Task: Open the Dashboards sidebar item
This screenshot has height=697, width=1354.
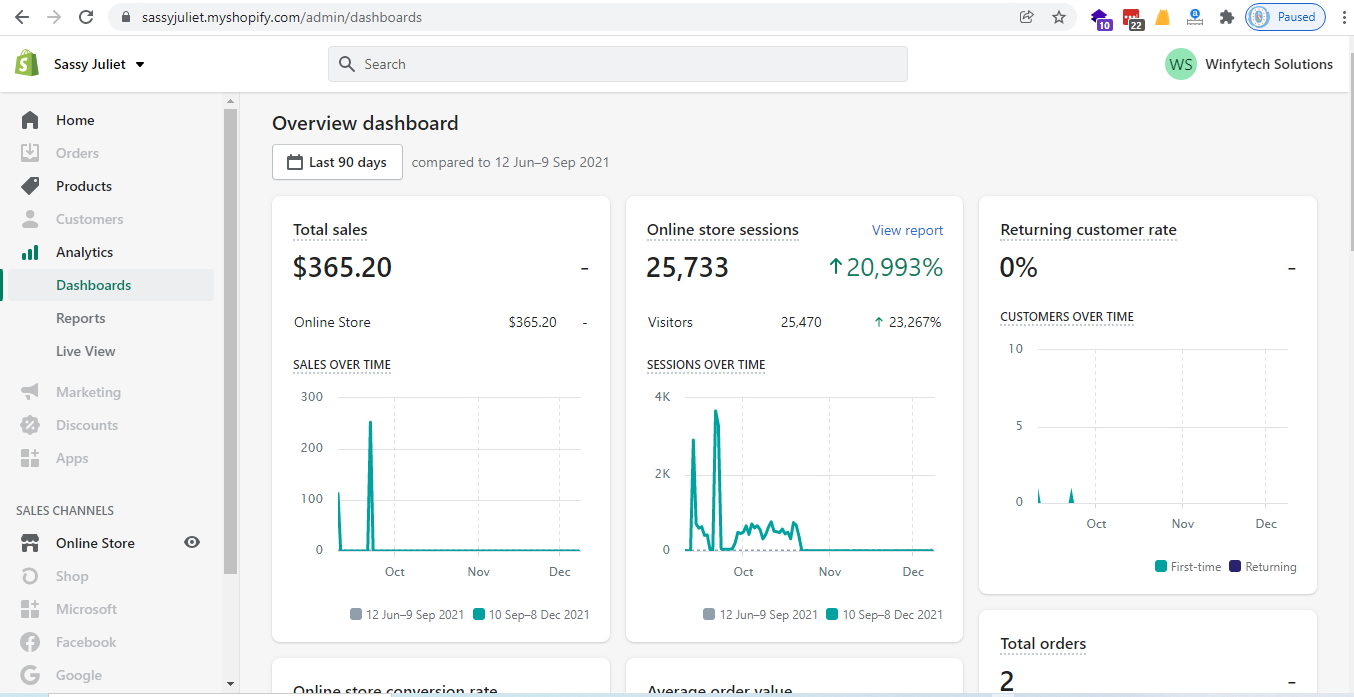Action: pos(94,285)
